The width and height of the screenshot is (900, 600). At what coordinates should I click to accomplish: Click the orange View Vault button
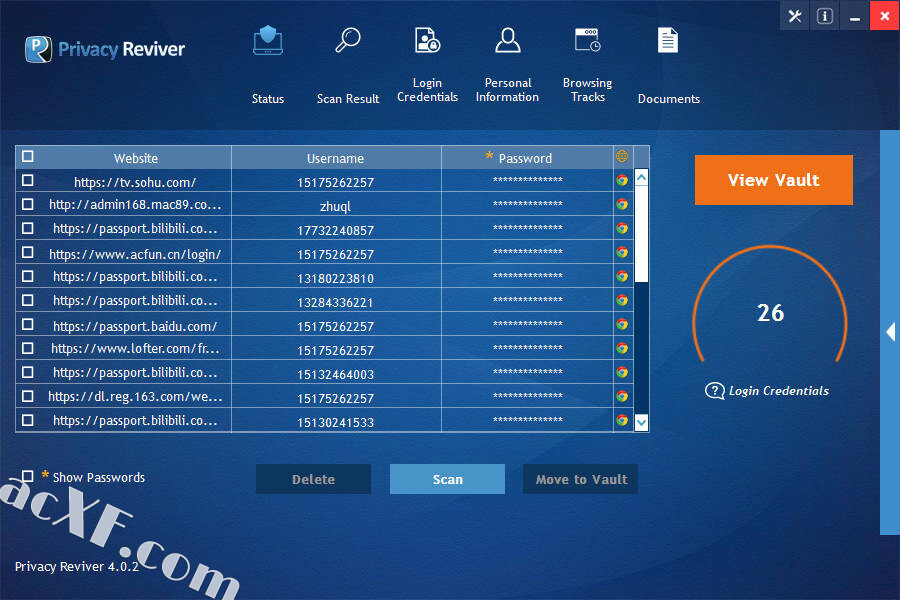coord(773,180)
